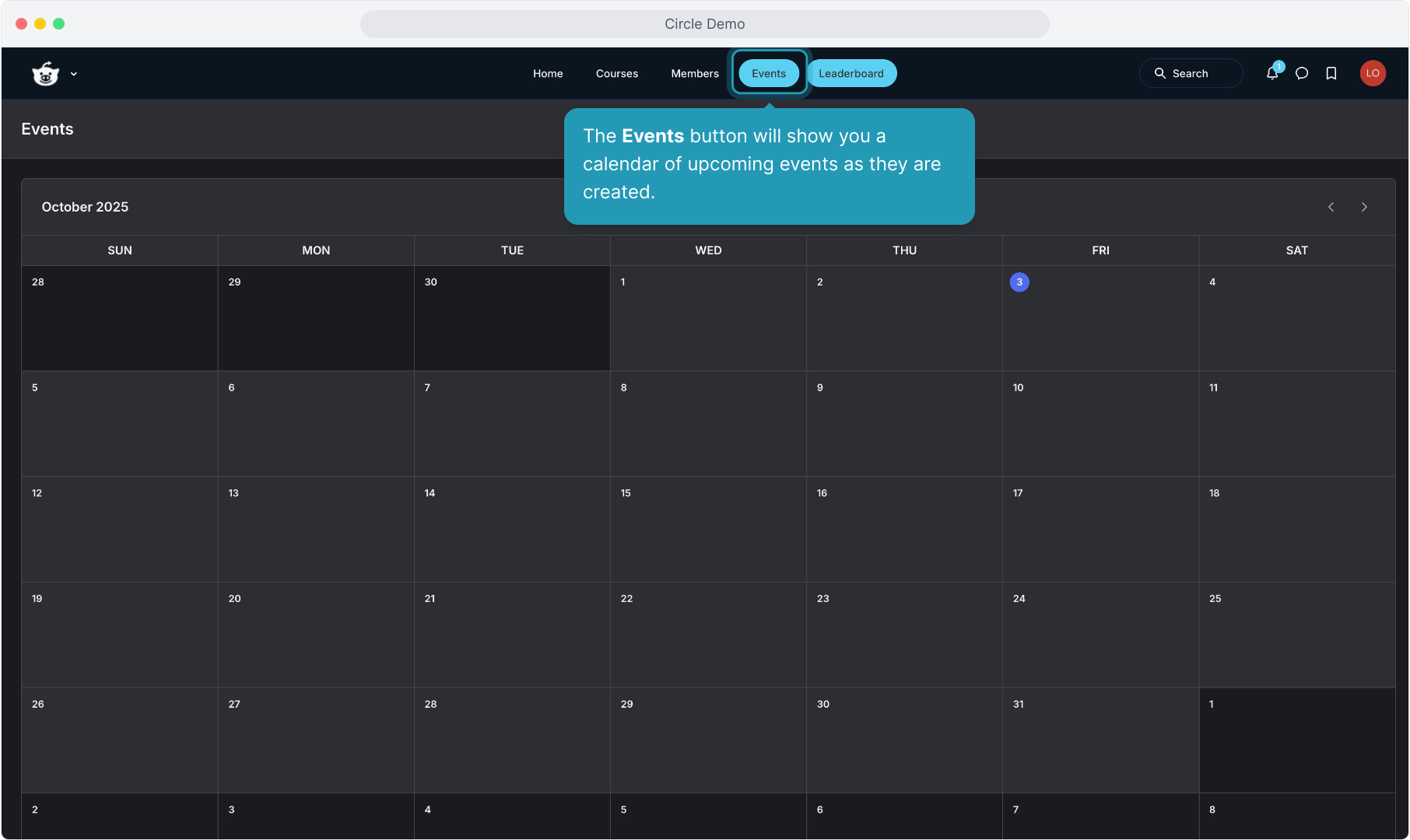Open direct messages chat bubble icon
1410x840 pixels.
pos(1302,73)
